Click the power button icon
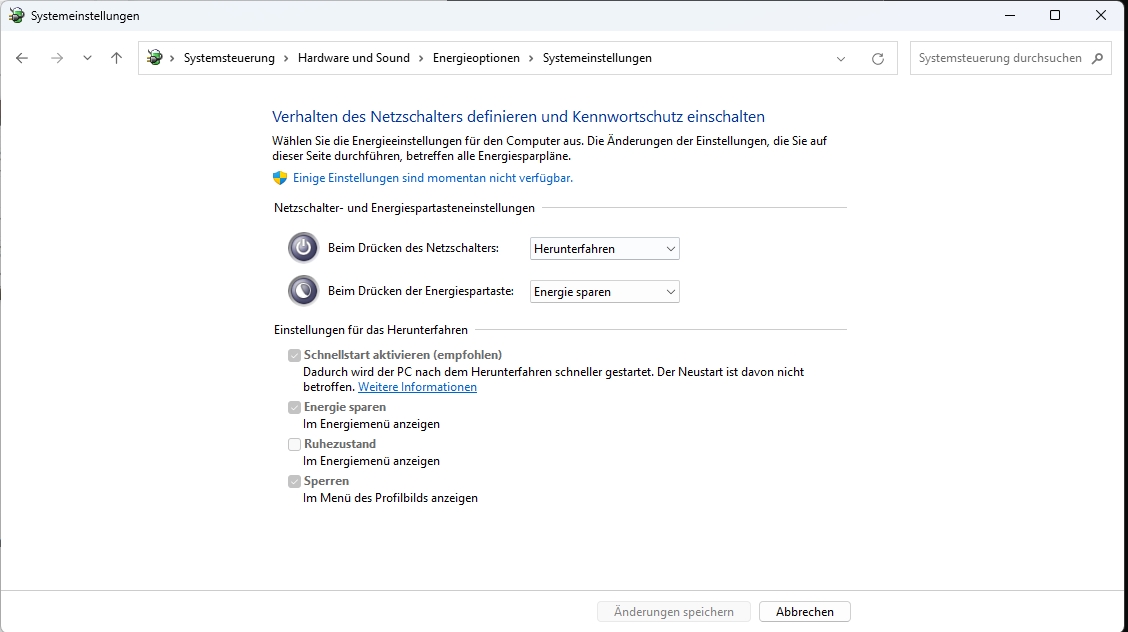1128x632 pixels. (303, 248)
